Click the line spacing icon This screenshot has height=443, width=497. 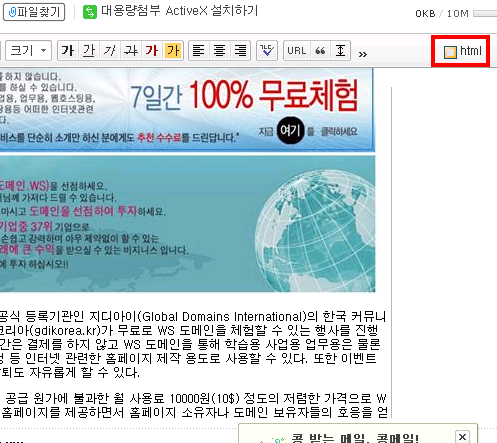340,51
